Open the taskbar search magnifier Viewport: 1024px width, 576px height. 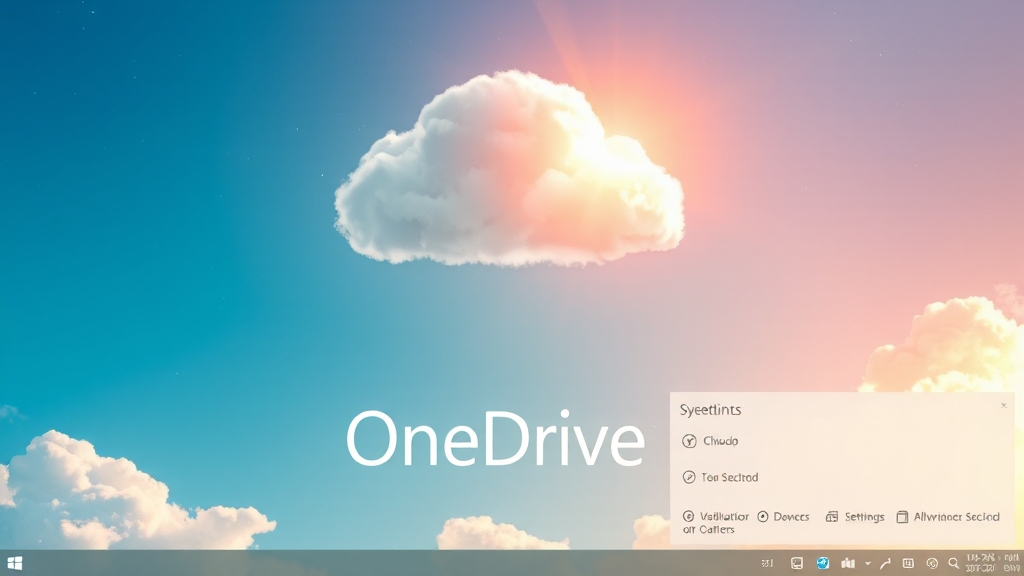(953, 563)
